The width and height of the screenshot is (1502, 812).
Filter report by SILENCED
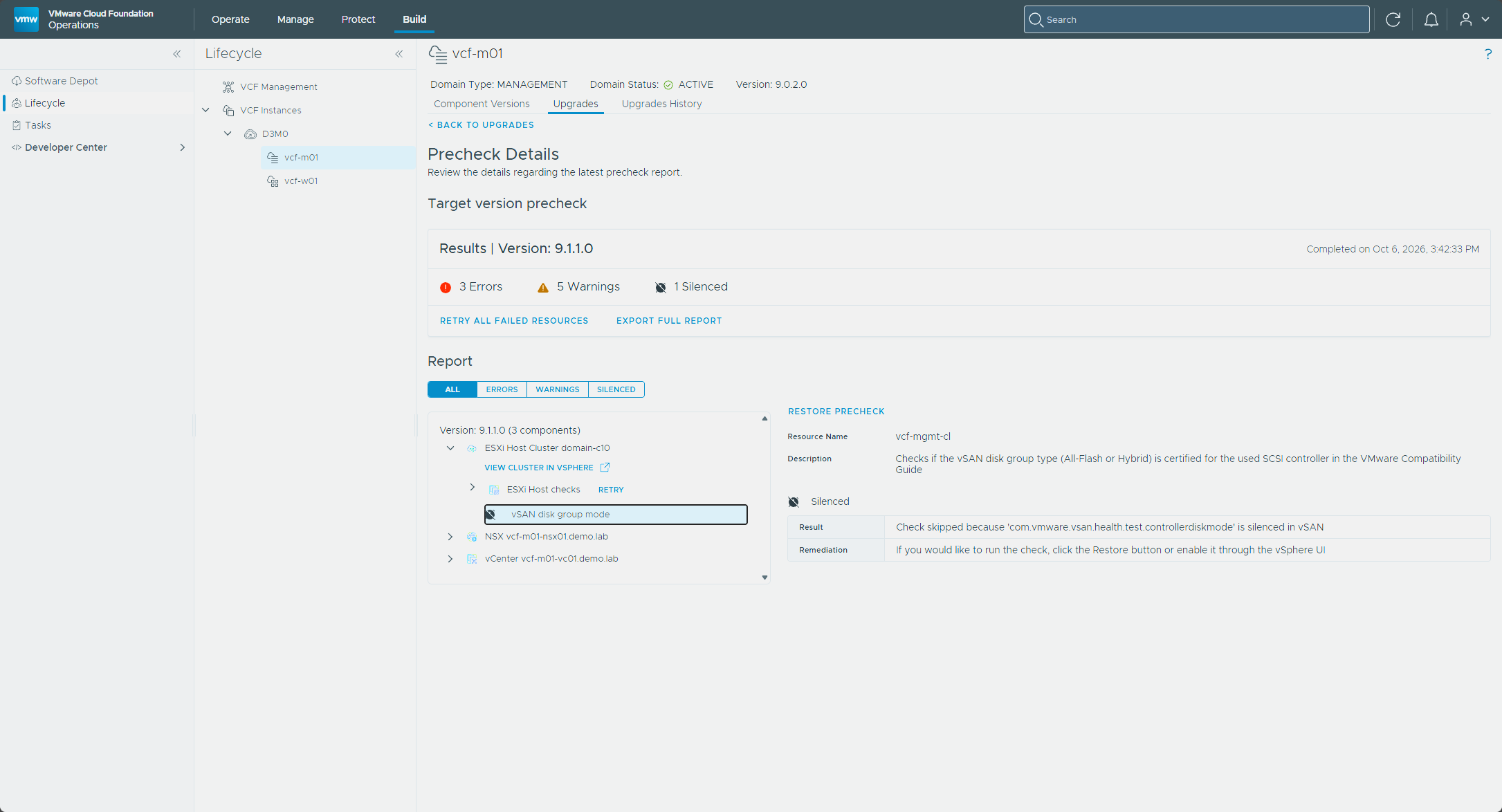pos(616,389)
